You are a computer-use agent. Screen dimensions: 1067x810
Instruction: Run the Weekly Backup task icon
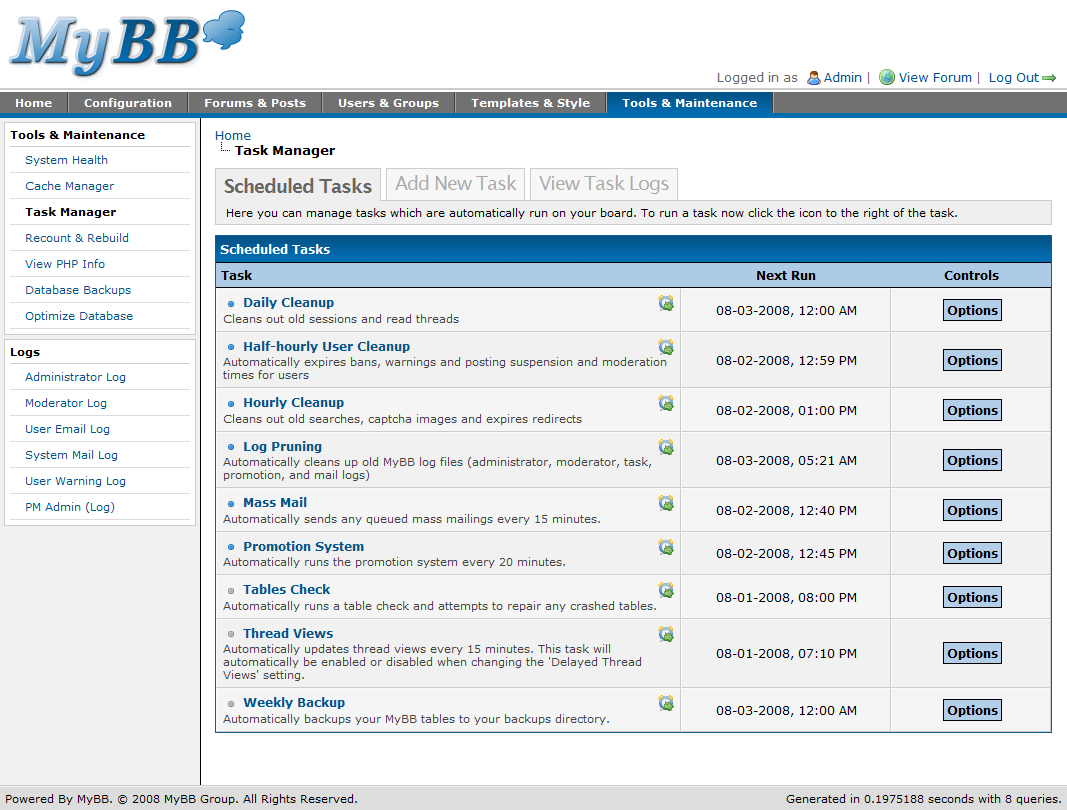click(666, 703)
